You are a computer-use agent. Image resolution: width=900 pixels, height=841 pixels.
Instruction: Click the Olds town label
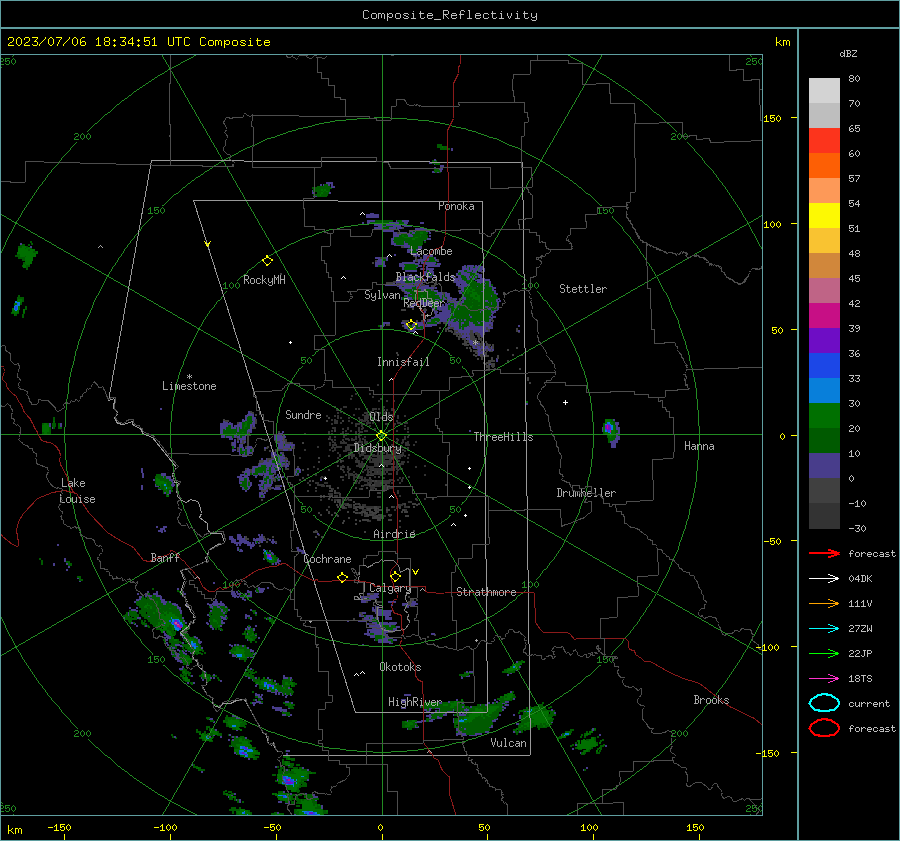pyautogui.click(x=381, y=417)
